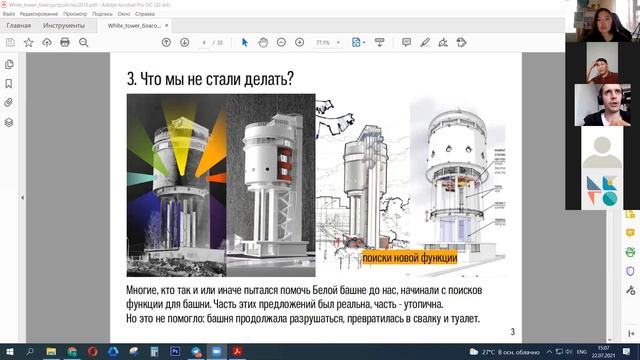Screen dimensions: 640x360
Task: Click the page number input field
Action: (x=204, y=42)
